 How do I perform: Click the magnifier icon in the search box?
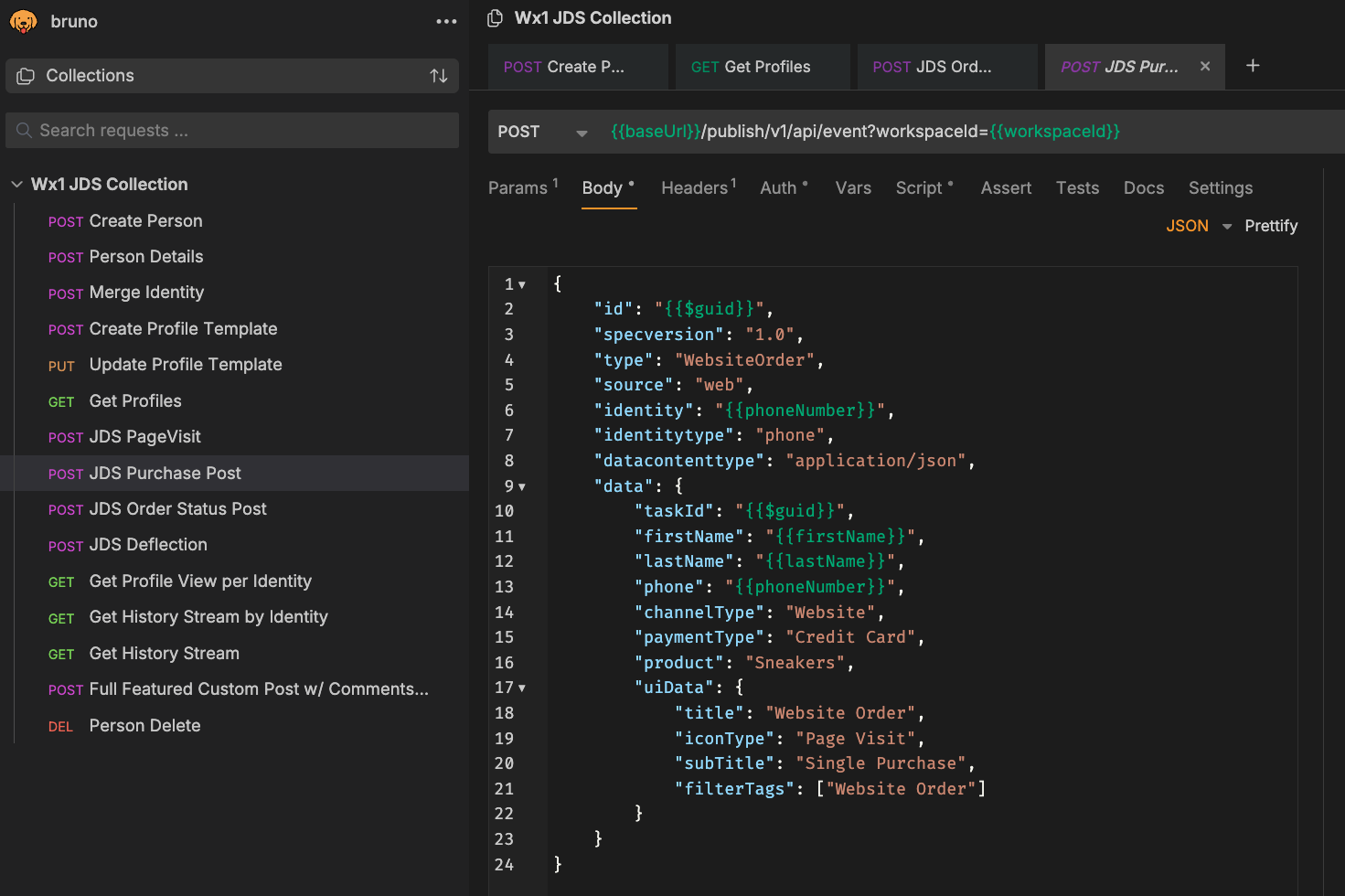click(24, 131)
